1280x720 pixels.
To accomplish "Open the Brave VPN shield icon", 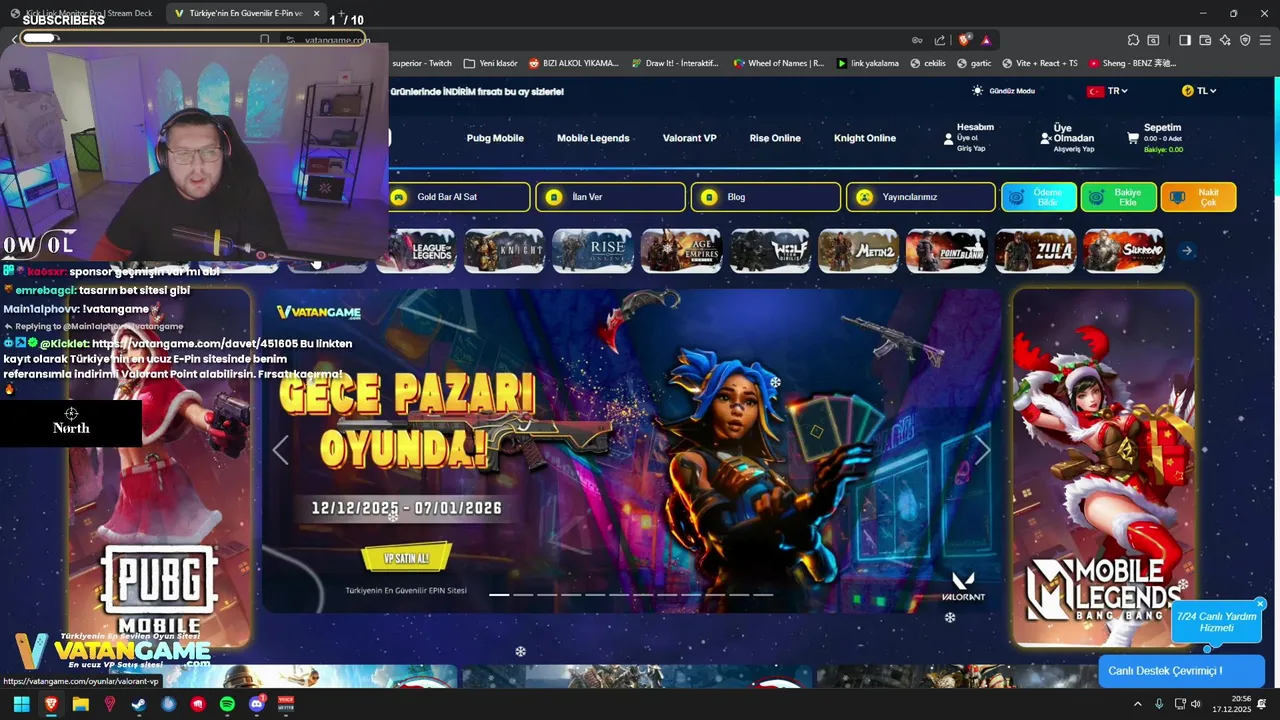I will pos(1245,40).
